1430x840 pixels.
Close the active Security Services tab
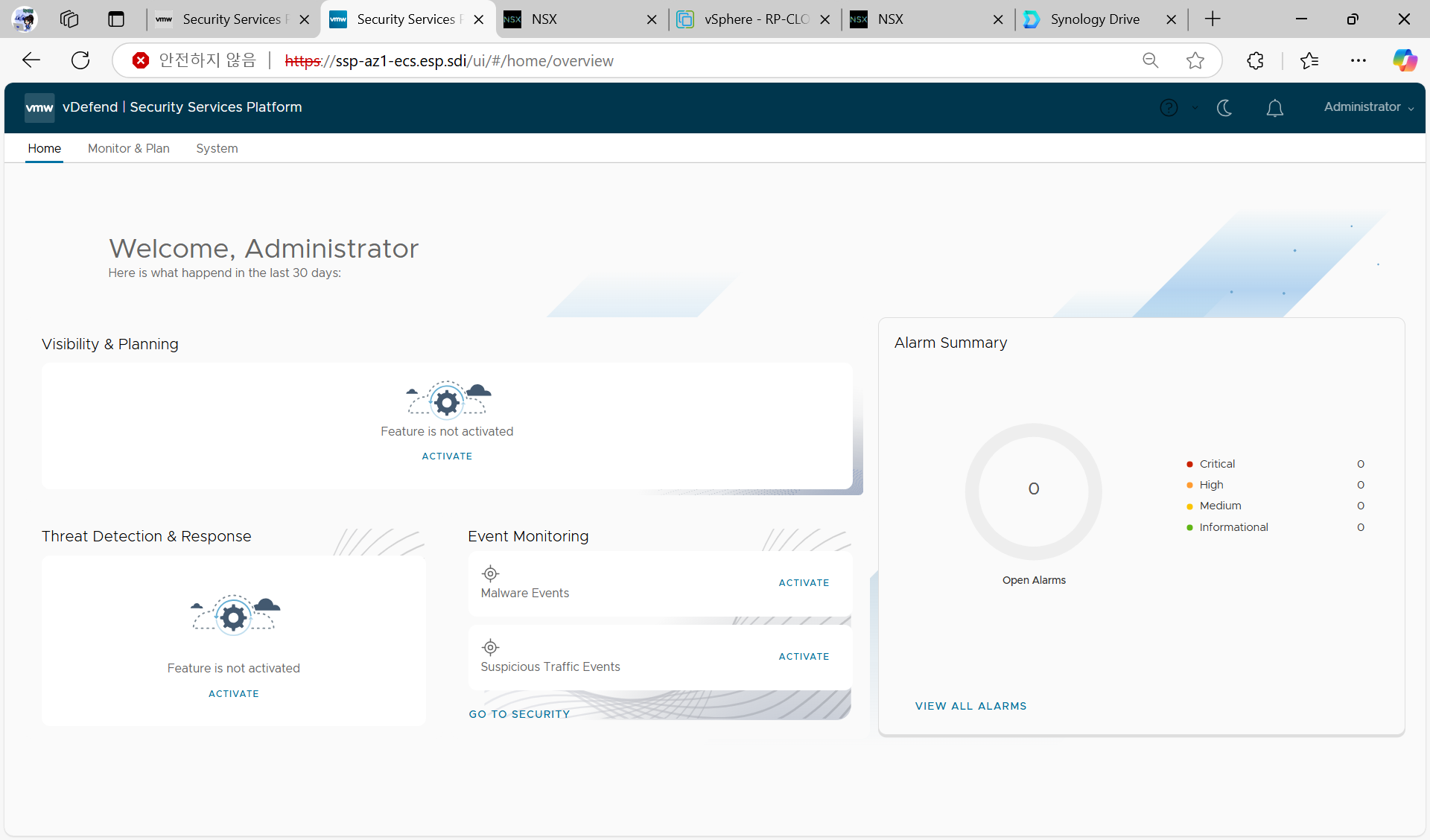[x=479, y=19]
